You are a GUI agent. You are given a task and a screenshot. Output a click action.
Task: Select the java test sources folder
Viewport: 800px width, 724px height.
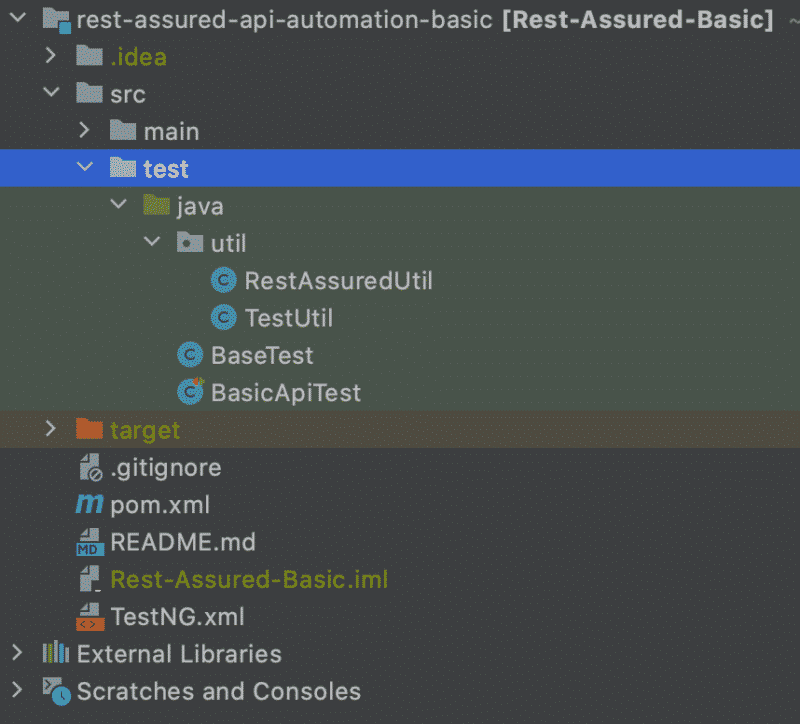point(199,207)
